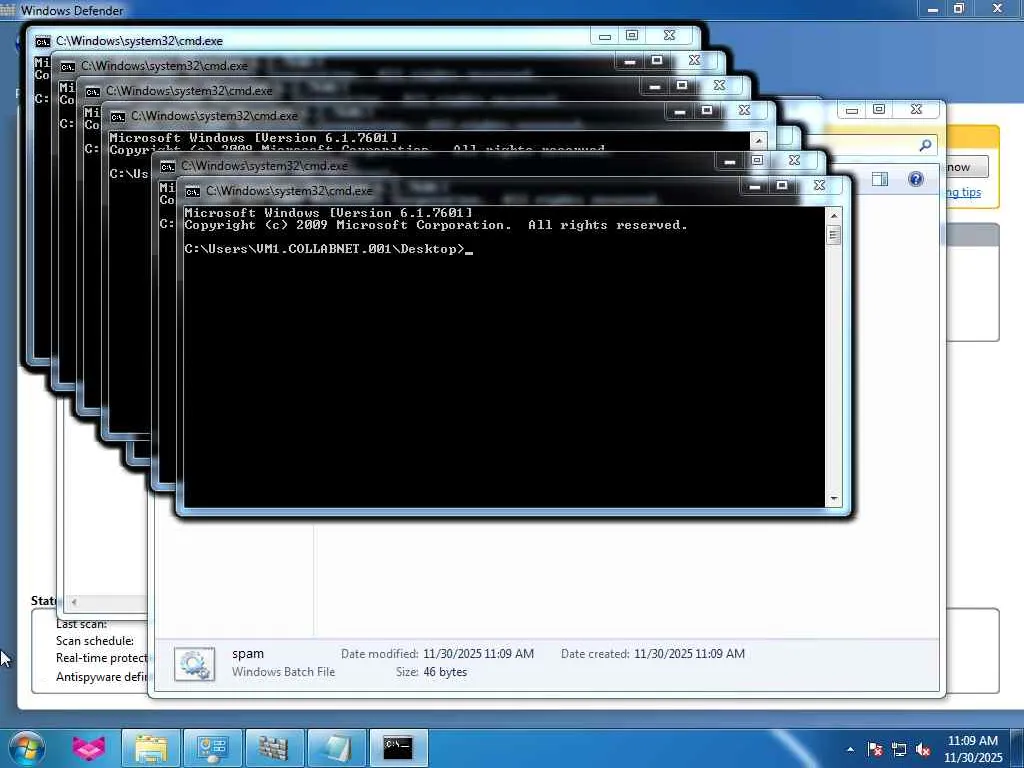1024x768 pixels.
Task: Click the 'Microsoft Windows [Version 6.1.7601]' line in front cmd
Action: [x=328, y=213]
